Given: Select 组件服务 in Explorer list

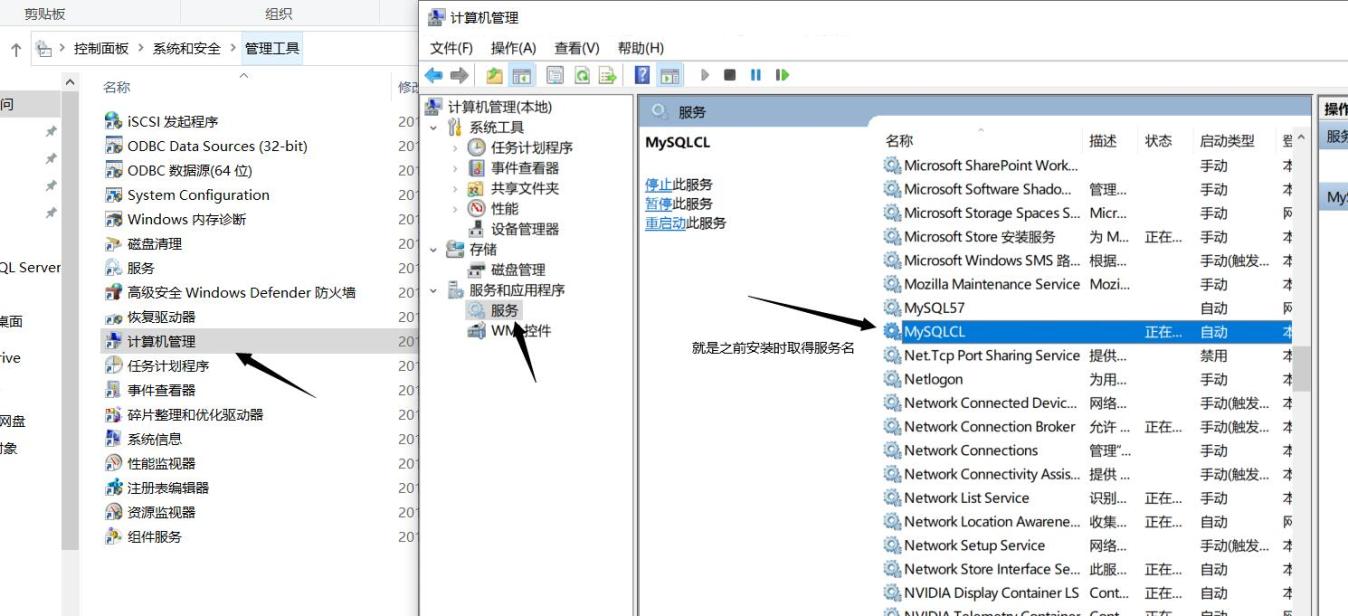Looking at the screenshot, I should 154,537.
